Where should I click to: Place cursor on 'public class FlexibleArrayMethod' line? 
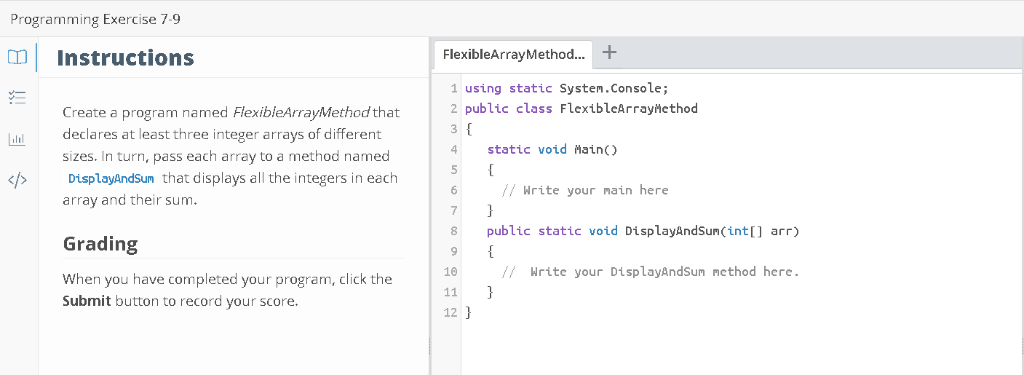(581, 108)
